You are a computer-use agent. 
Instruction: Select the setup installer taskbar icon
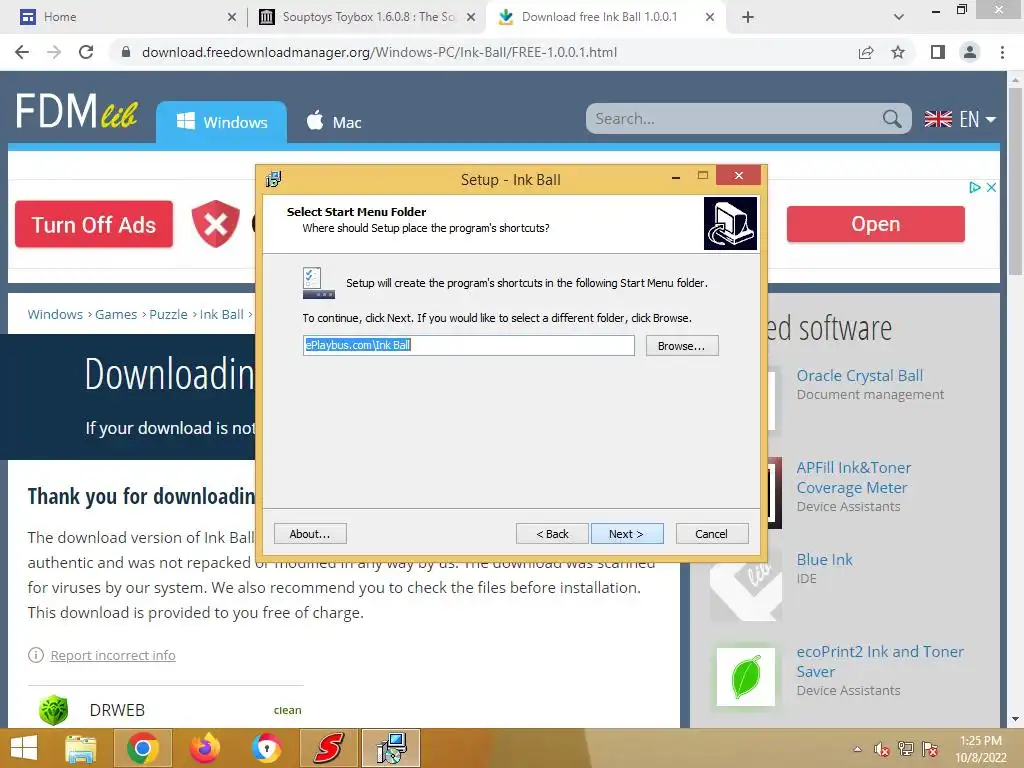[391, 748]
